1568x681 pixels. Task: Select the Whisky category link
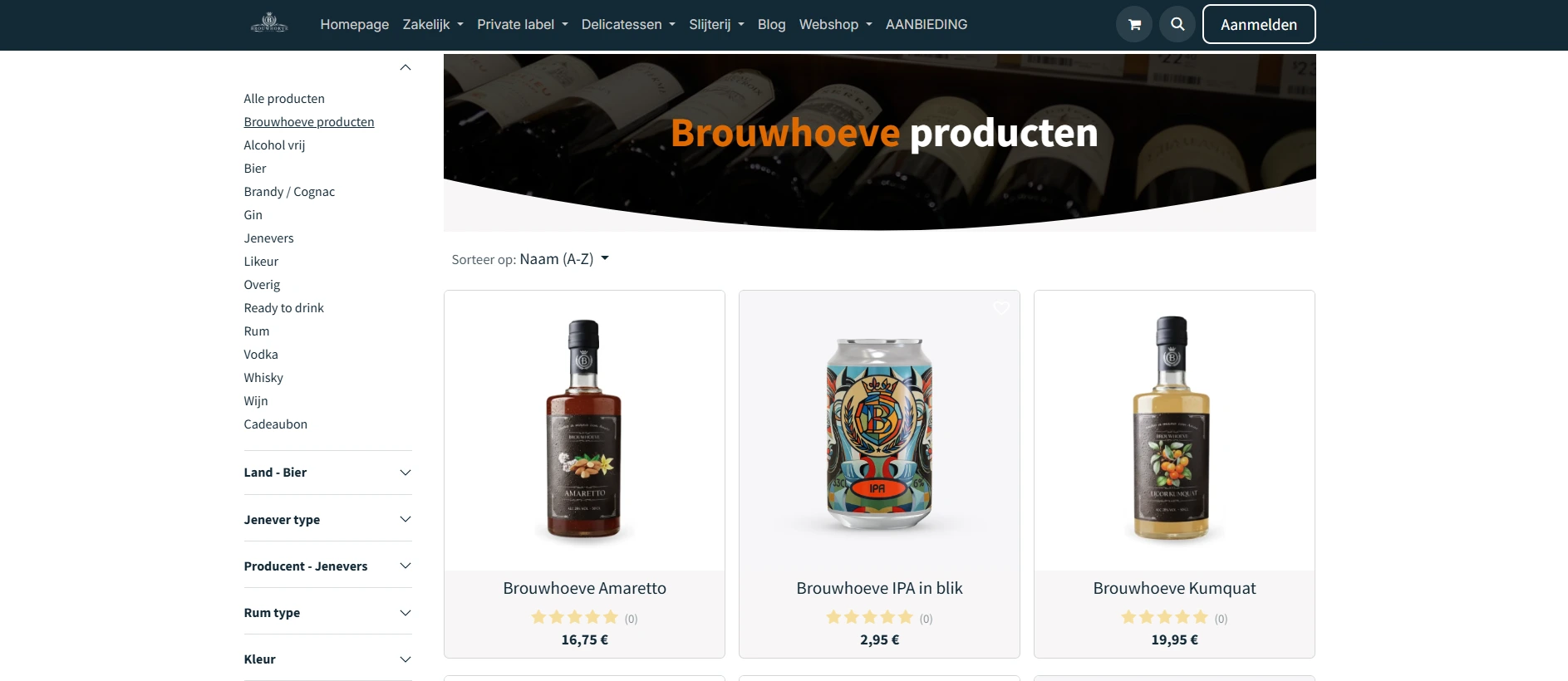click(x=263, y=378)
